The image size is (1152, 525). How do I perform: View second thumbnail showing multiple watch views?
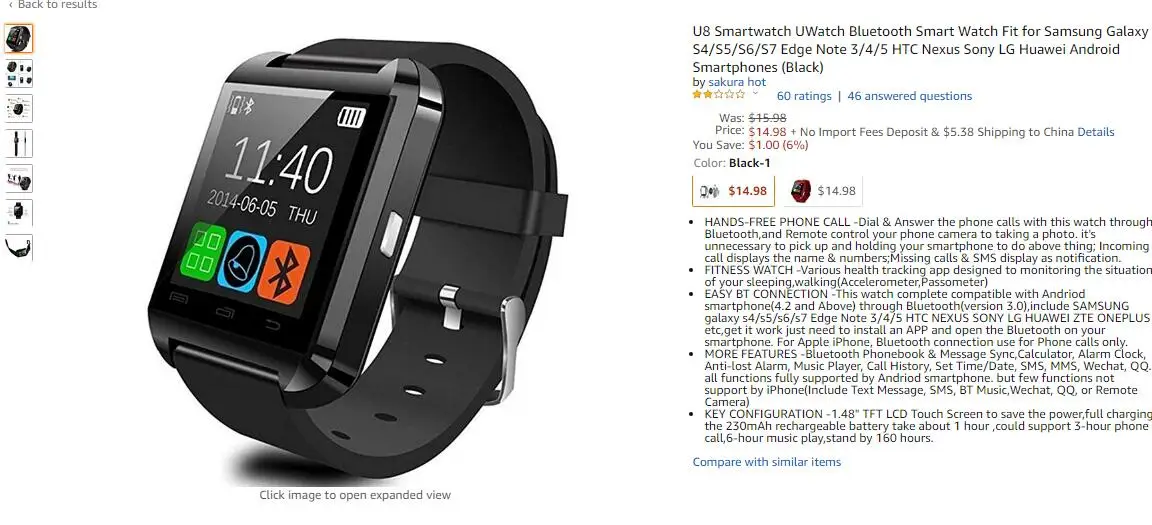[18, 73]
